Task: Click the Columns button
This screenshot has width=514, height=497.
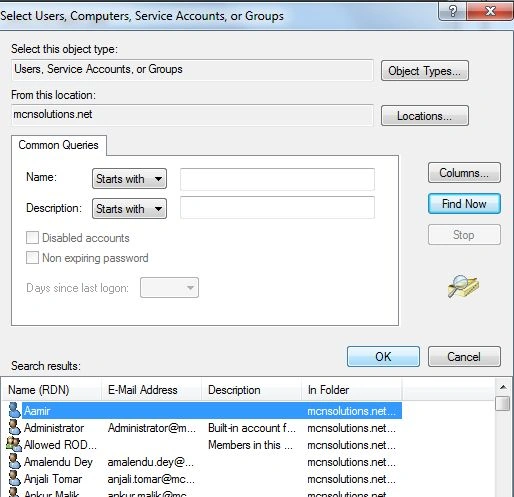Action: (x=464, y=173)
